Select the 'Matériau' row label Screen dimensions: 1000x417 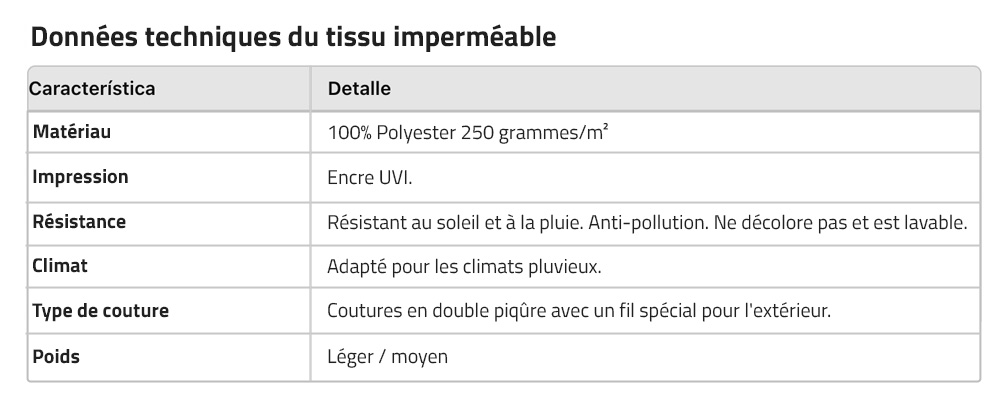(x=70, y=132)
